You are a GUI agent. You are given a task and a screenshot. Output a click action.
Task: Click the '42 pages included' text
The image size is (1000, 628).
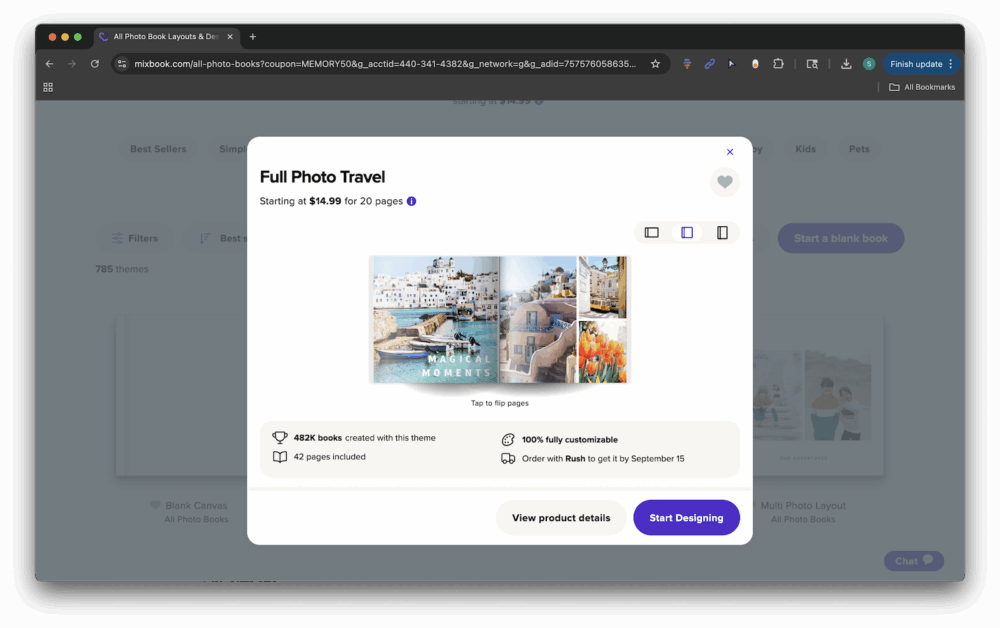pyautogui.click(x=330, y=457)
